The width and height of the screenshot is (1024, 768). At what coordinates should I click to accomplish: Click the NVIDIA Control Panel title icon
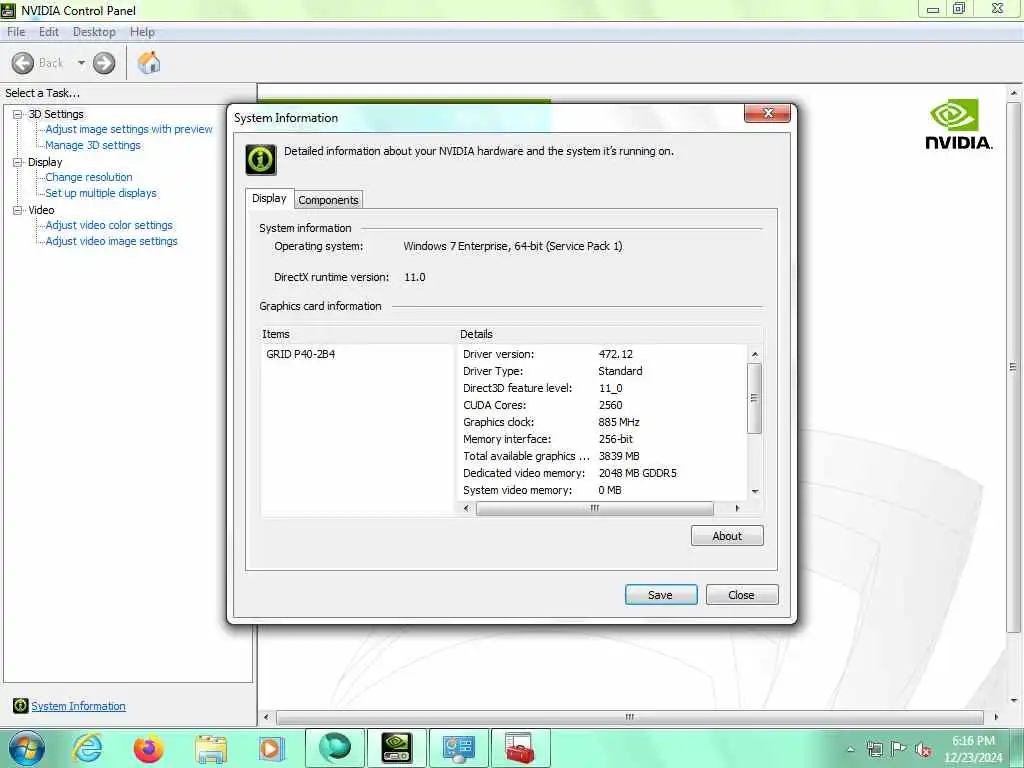8,10
